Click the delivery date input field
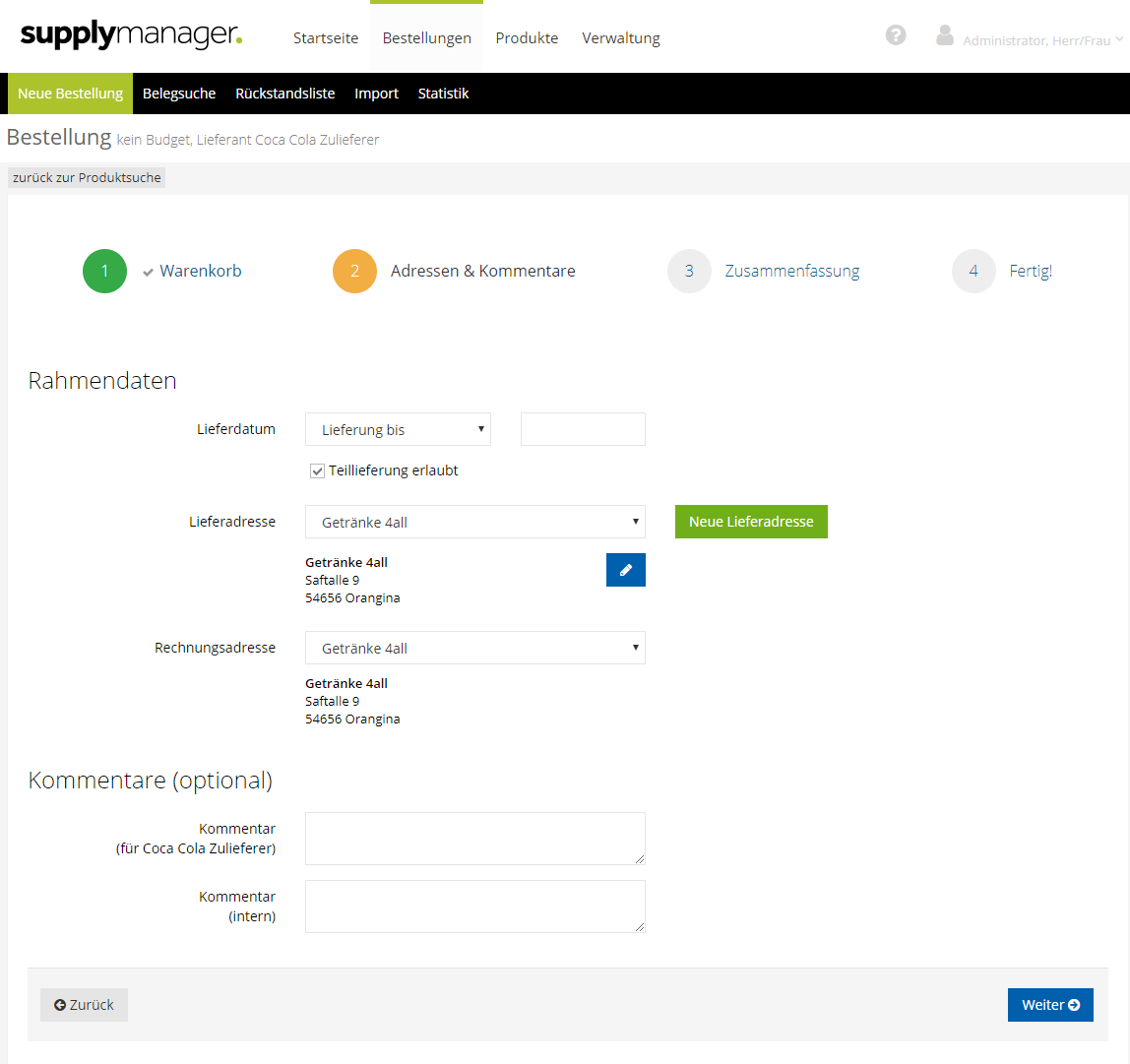This screenshot has width=1130, height=1064. 583,430
